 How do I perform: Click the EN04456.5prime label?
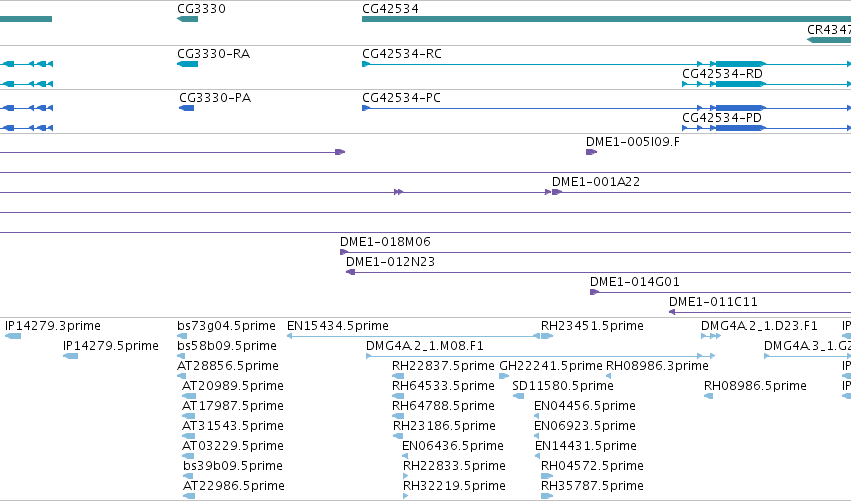click(x=585, y=406)
